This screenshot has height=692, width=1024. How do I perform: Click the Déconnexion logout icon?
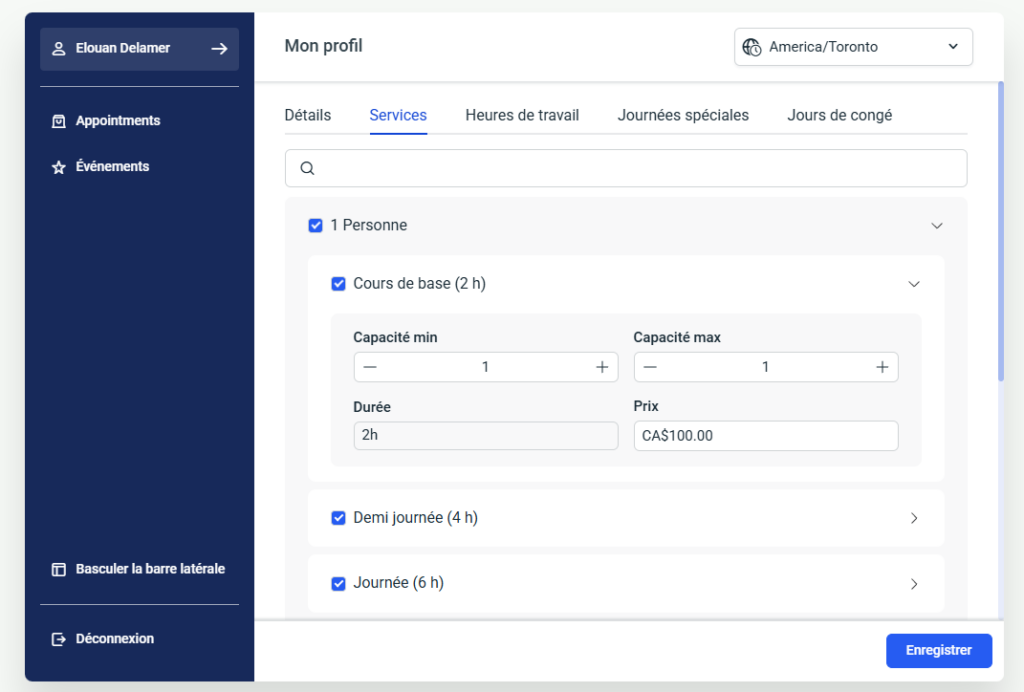58,639
